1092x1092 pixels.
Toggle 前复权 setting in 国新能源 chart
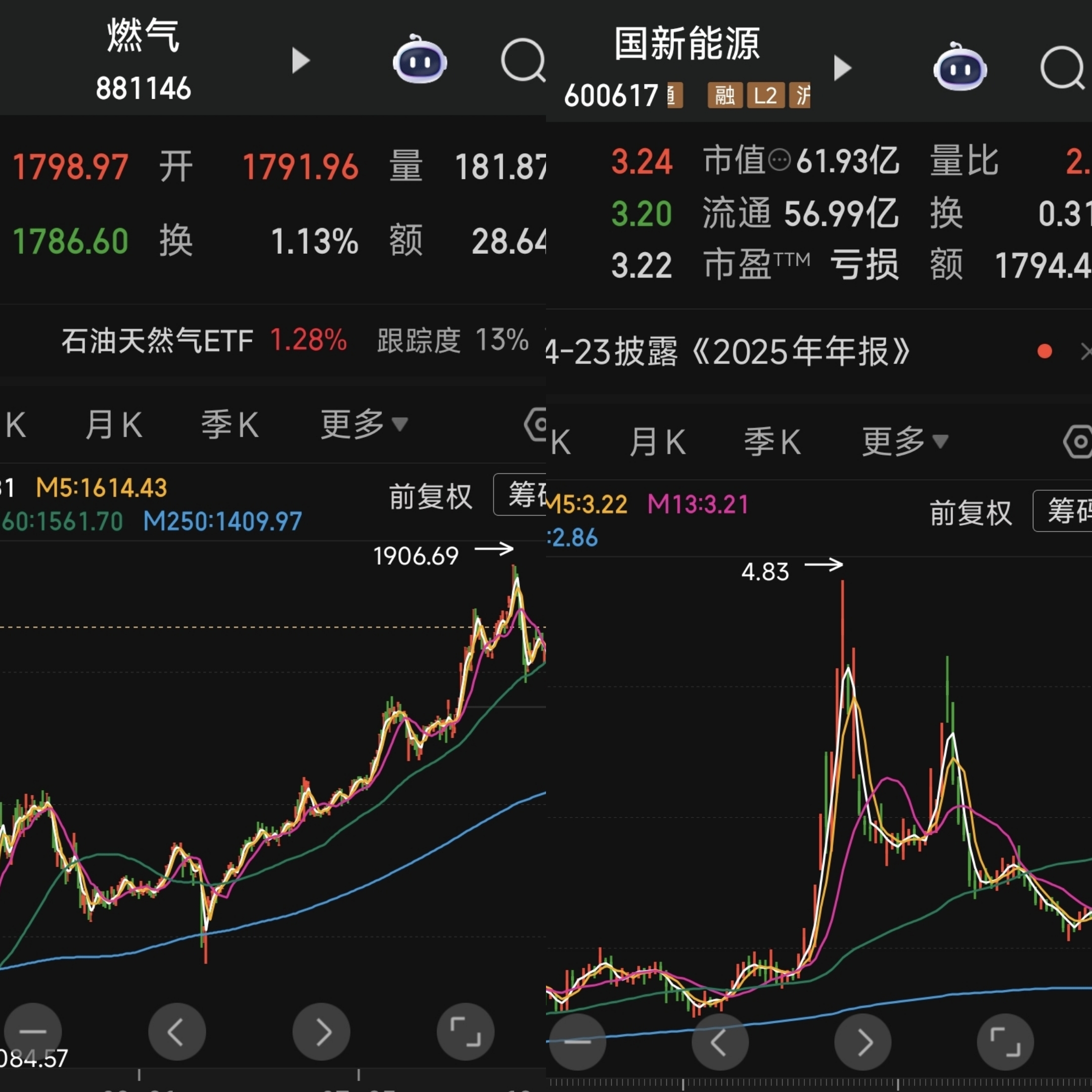click(x=971, y=513)
